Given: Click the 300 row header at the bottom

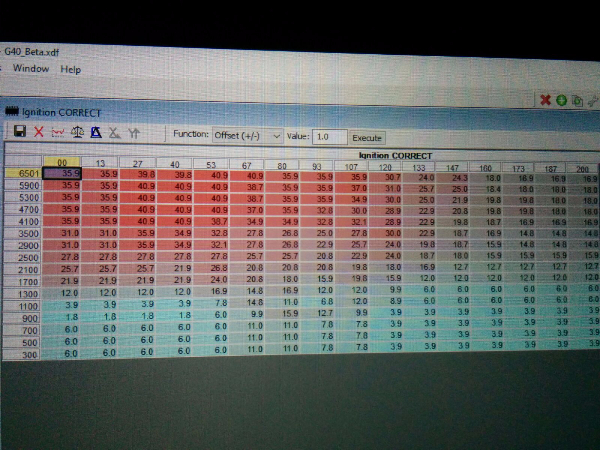Looking at the screenshot, I should [32, 353].
